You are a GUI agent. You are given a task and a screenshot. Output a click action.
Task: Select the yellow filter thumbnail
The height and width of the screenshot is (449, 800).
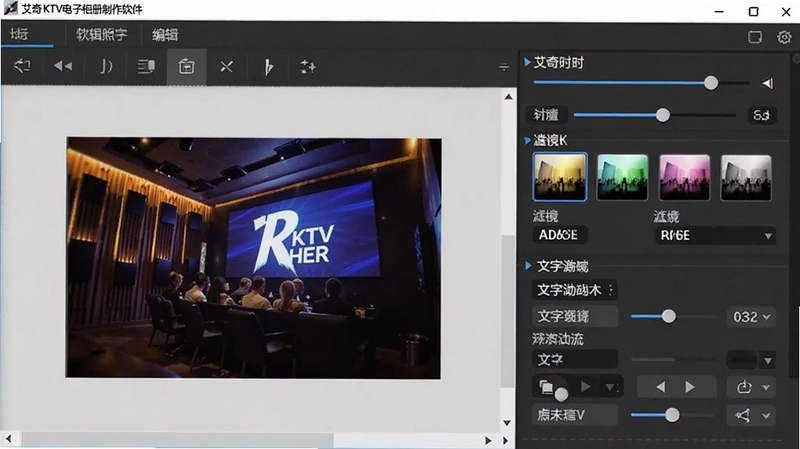point(560,177)
